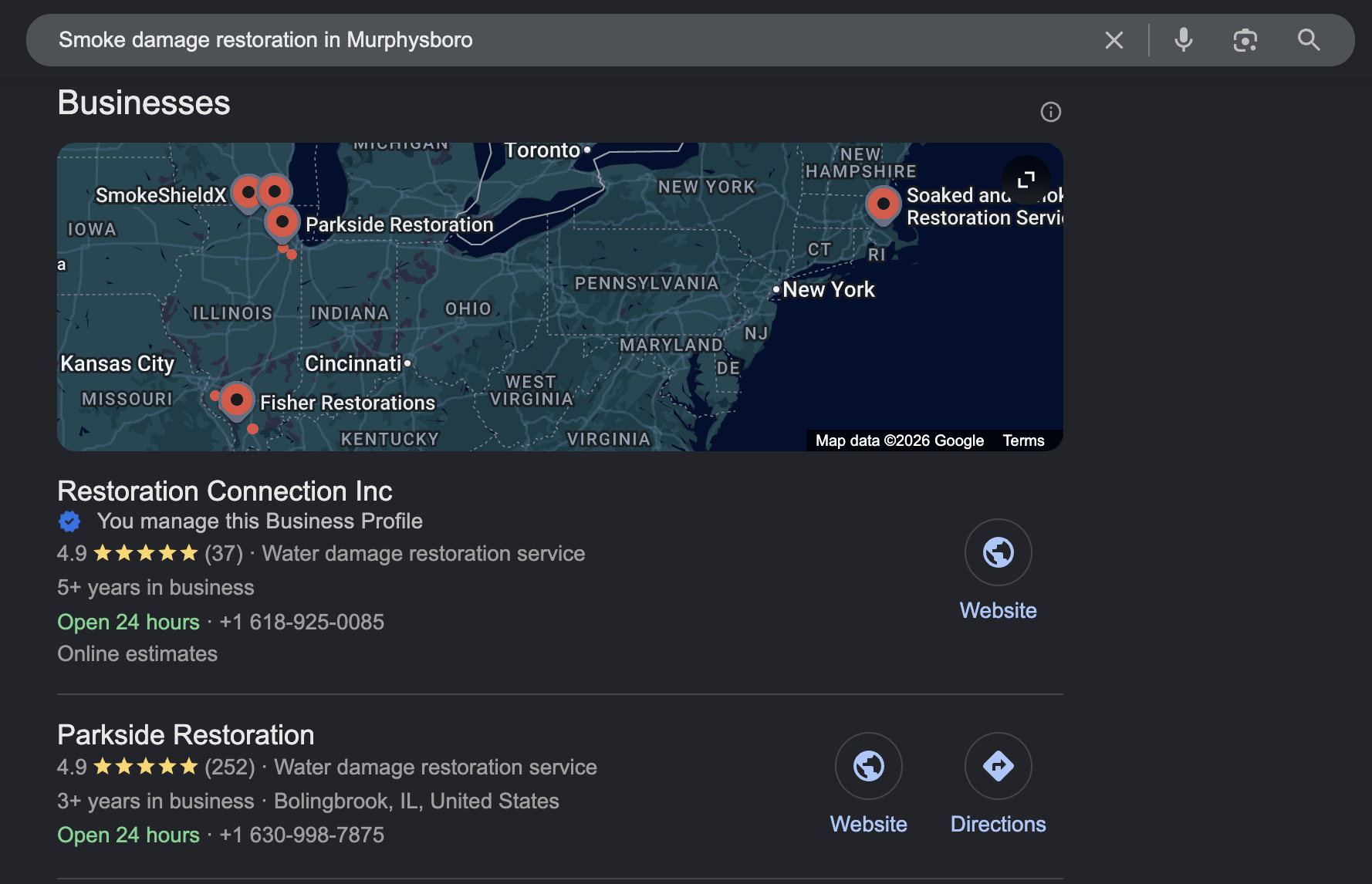Open Parkside Restoration listing title
Viewport: 1372px width, 884px height.
(x=186, y=735)
